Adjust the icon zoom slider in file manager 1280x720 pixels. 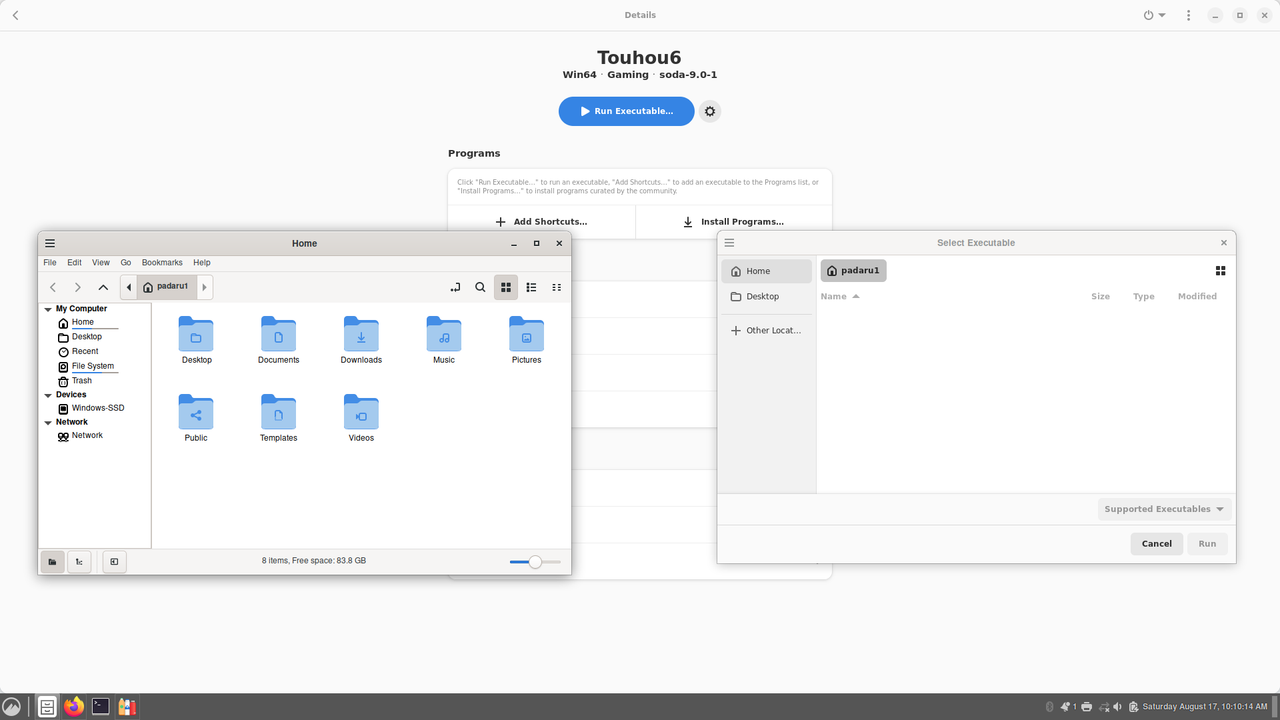535,562
